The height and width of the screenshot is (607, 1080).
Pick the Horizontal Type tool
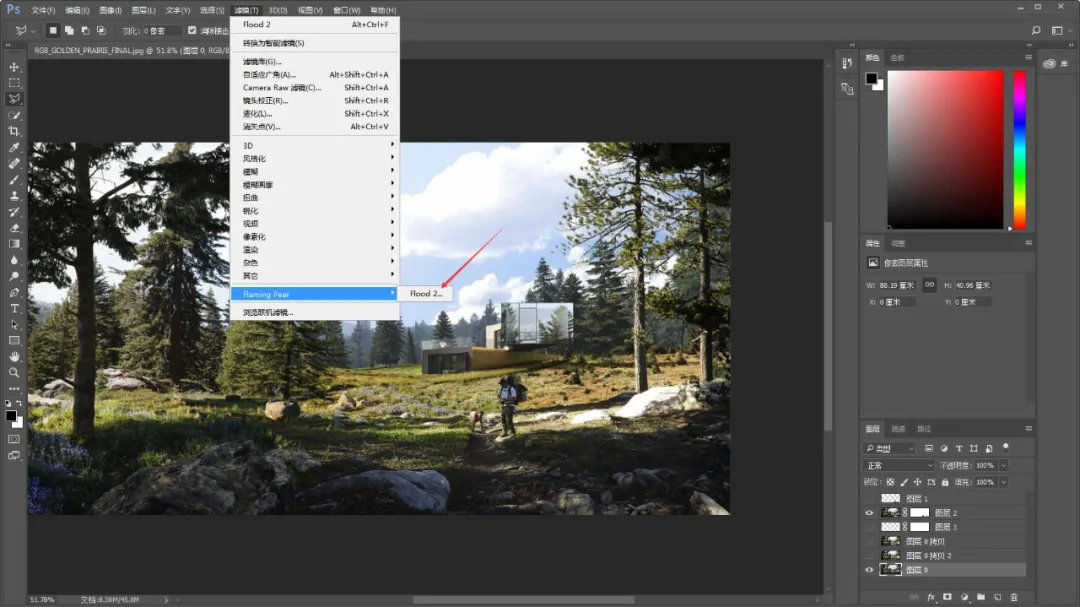(x=14, y=308)
